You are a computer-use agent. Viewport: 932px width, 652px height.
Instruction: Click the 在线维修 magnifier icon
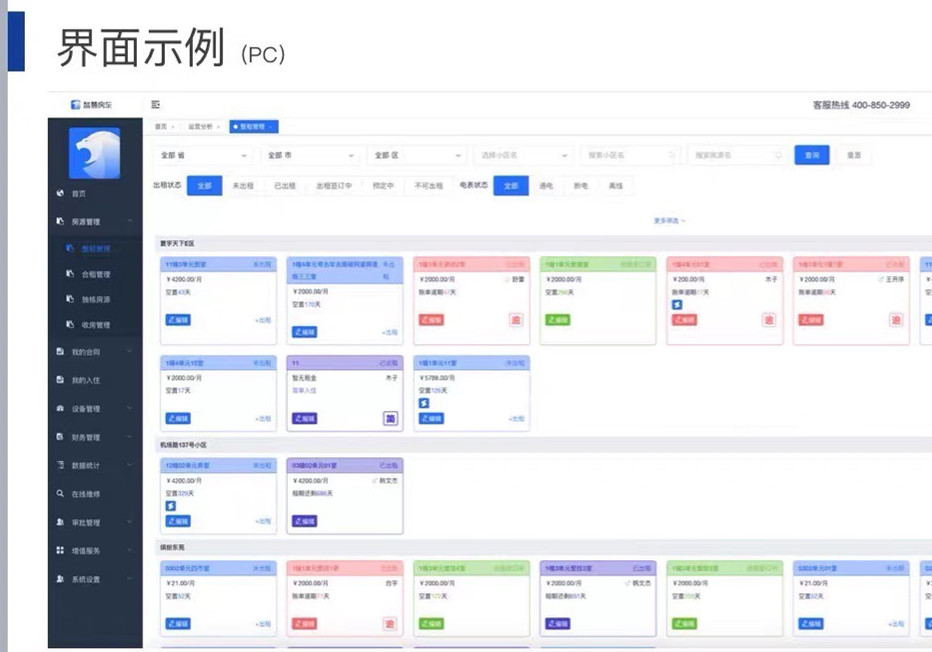pyautogui.click(x=60, y=493)
